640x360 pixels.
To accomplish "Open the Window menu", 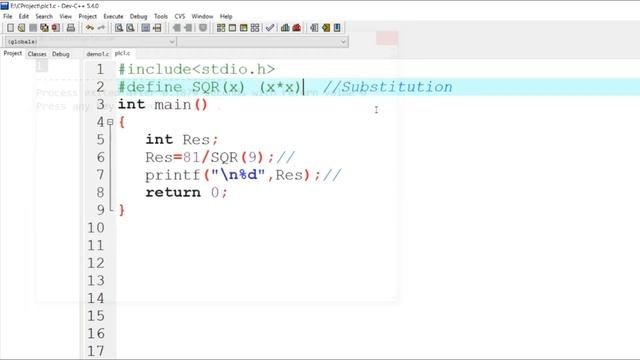I will pyautogui.click(x=202, y=16).
